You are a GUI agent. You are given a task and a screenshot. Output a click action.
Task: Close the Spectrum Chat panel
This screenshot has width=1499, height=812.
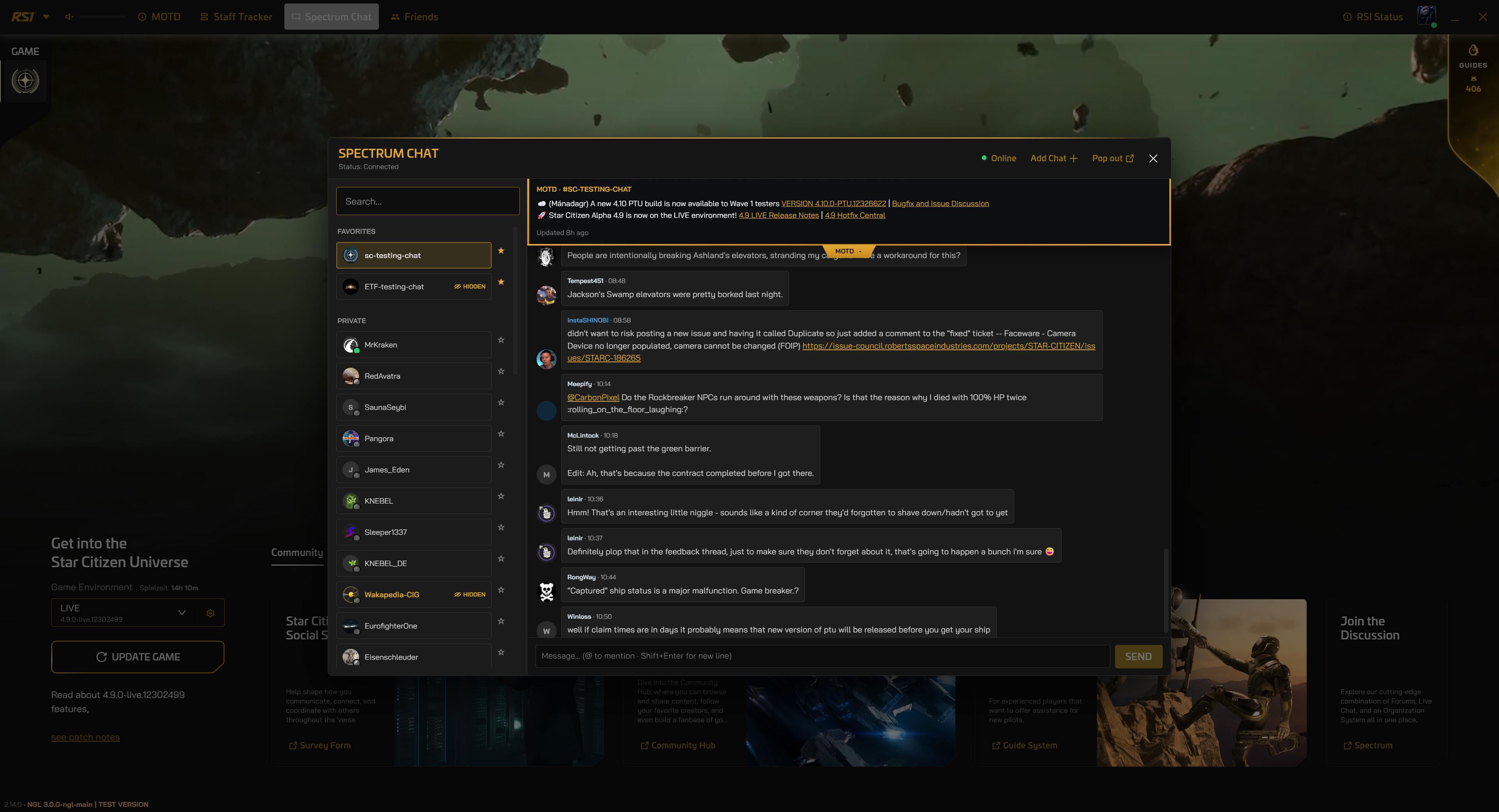point(1153,158)
